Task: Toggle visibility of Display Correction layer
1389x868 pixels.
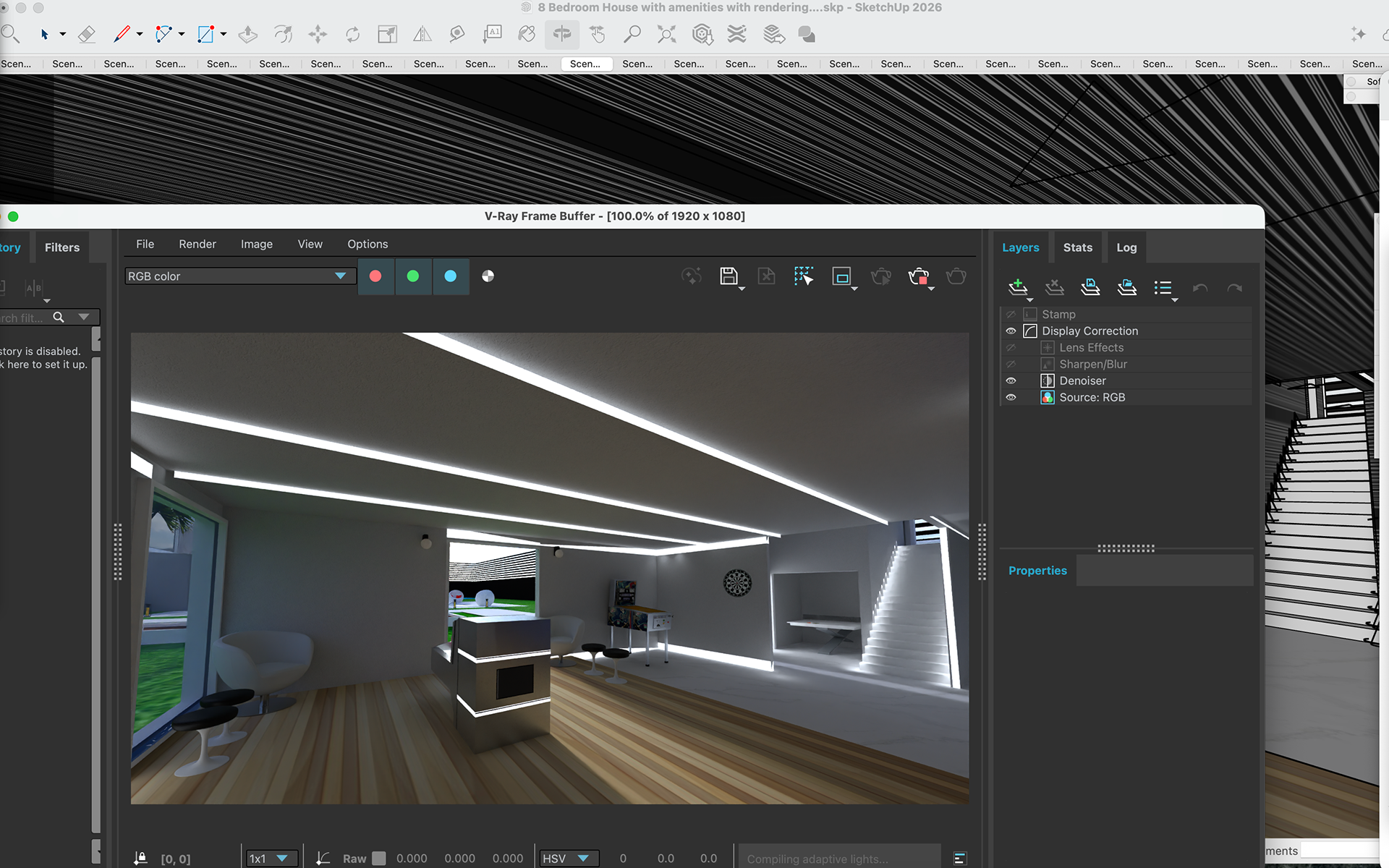Action: (1011, 331)
